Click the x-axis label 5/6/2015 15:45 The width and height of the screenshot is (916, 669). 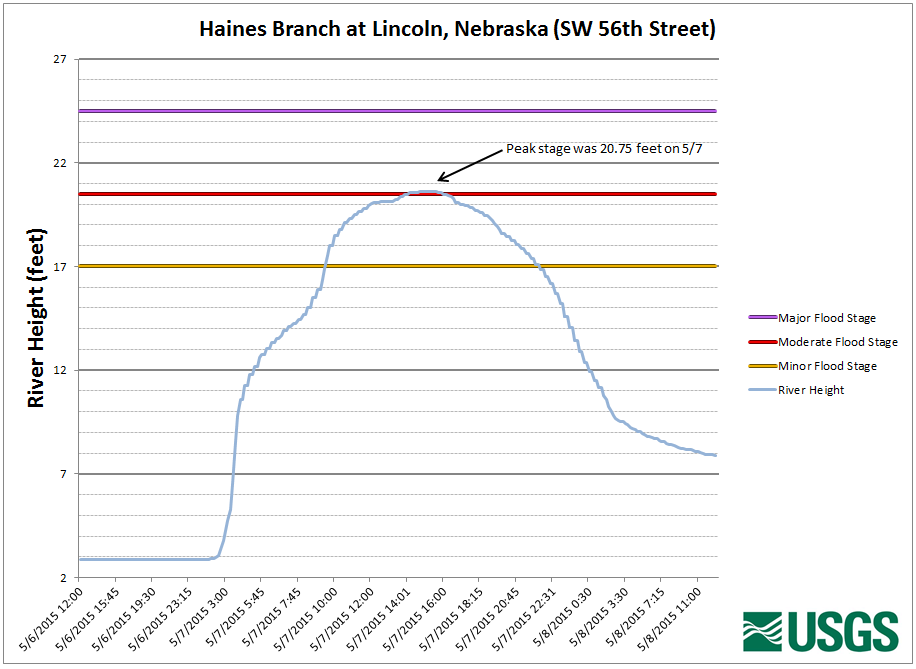point(86,620)
